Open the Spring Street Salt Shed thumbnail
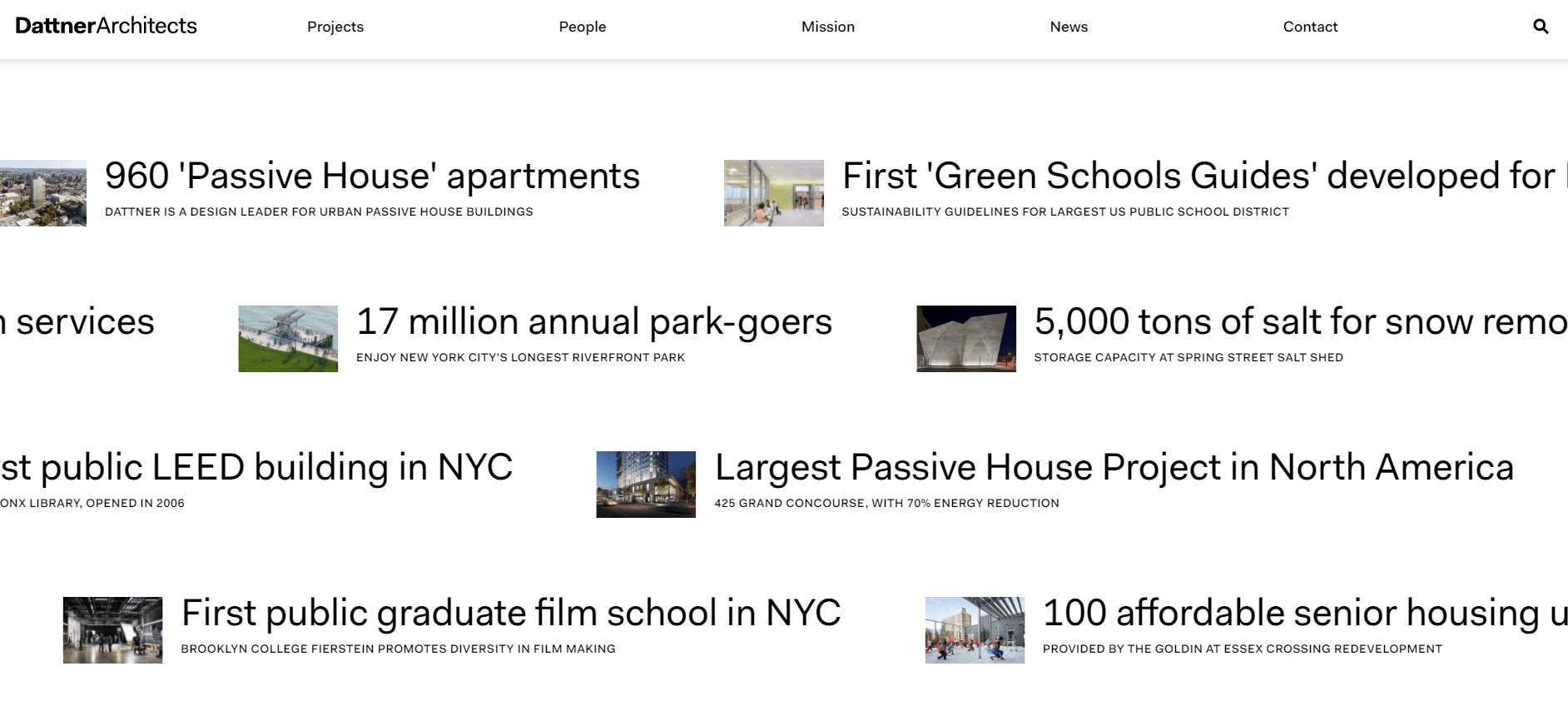 click(x=966, y=339)
